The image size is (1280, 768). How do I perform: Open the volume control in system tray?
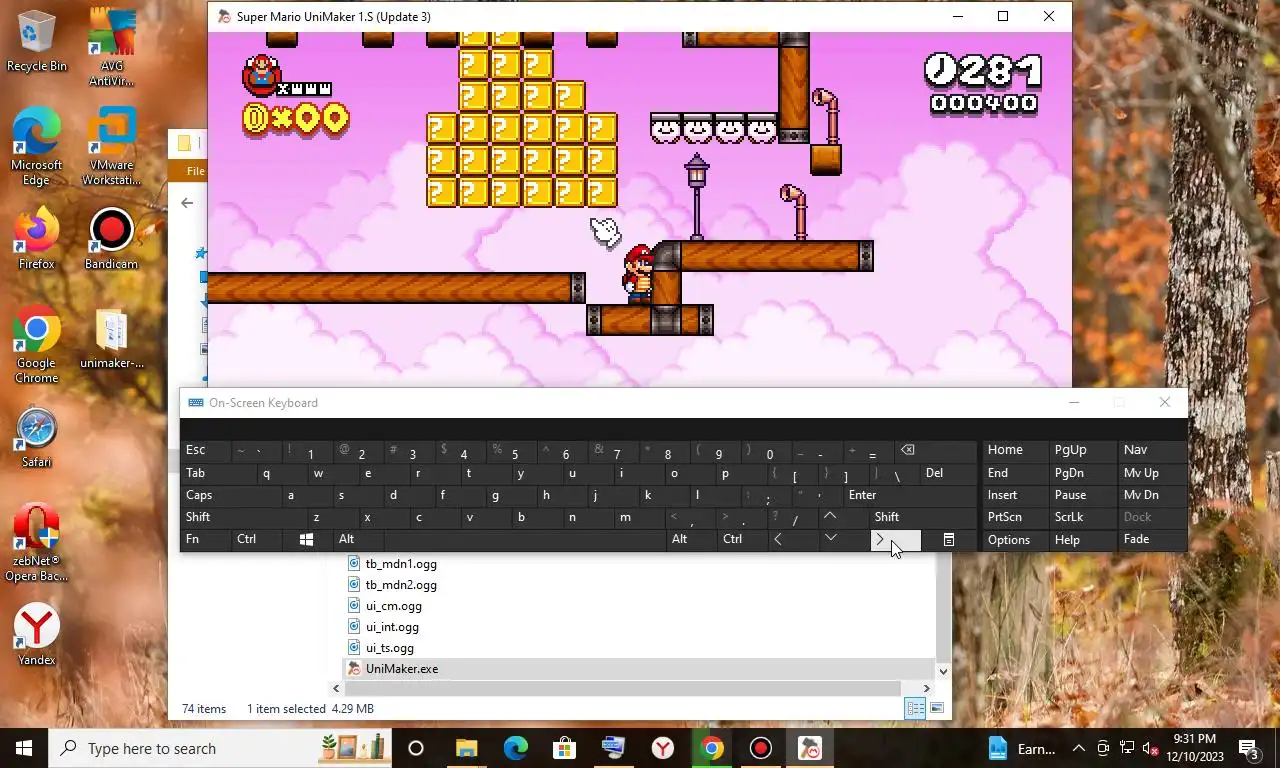[1150, 748]
